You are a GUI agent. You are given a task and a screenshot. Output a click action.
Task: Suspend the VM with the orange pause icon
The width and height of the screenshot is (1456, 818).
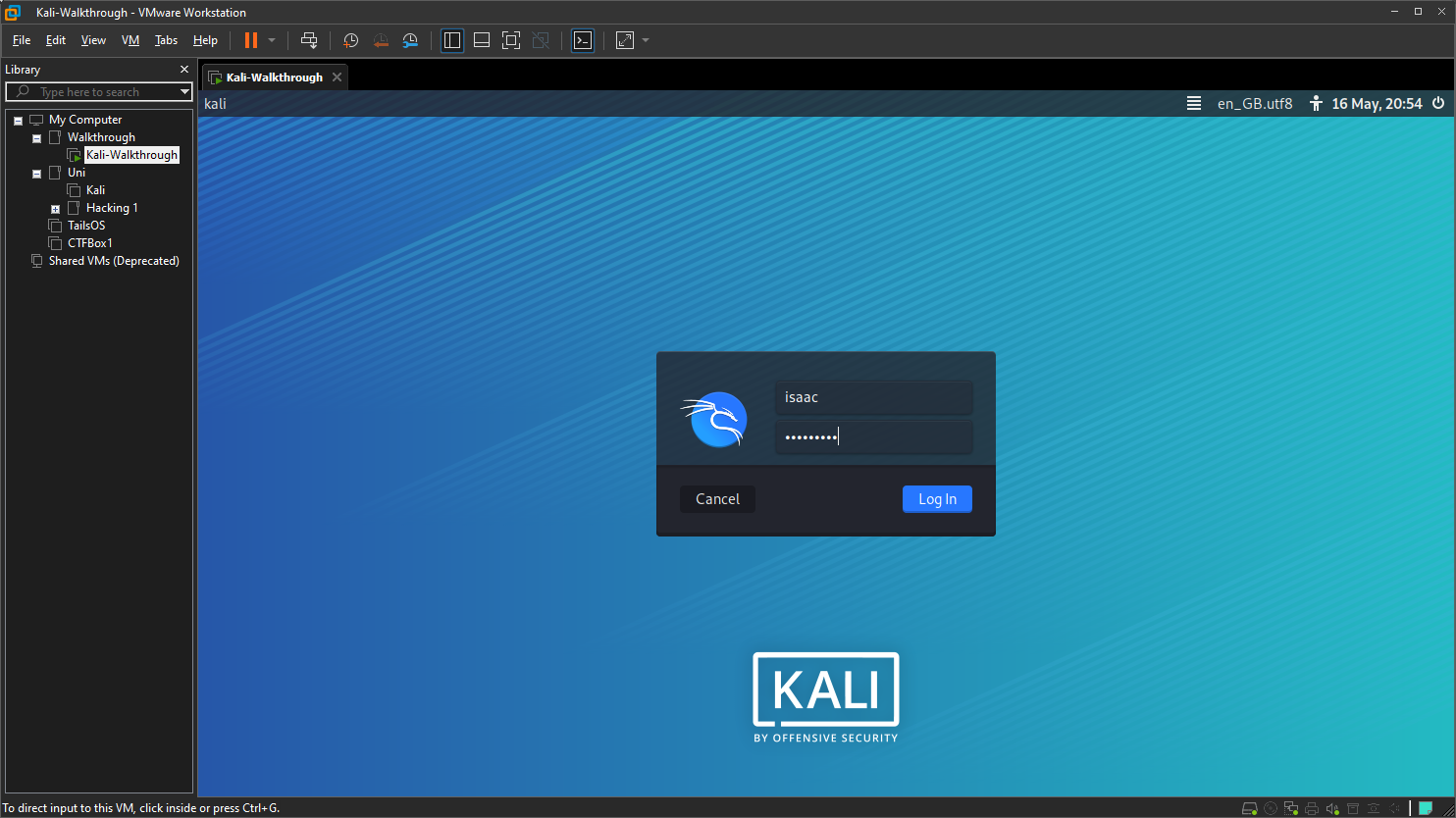pyautogui.click(x=250, y=40)
